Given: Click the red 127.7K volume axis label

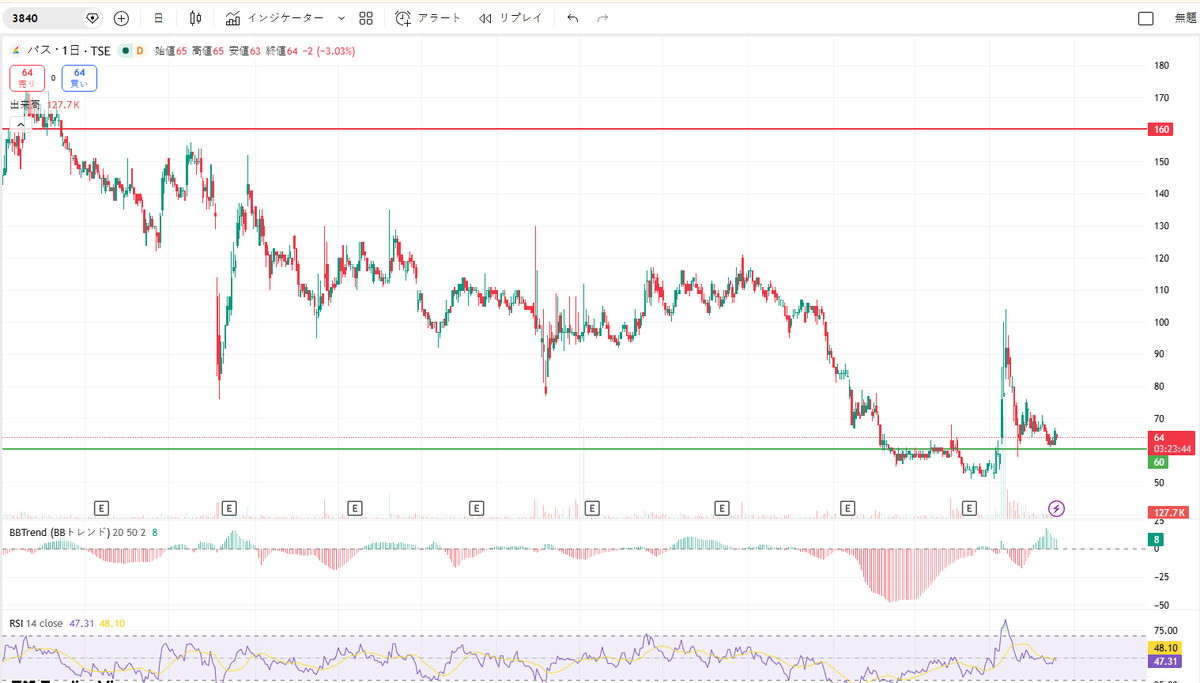Looking at the screenshot, I should [1168, 512].
